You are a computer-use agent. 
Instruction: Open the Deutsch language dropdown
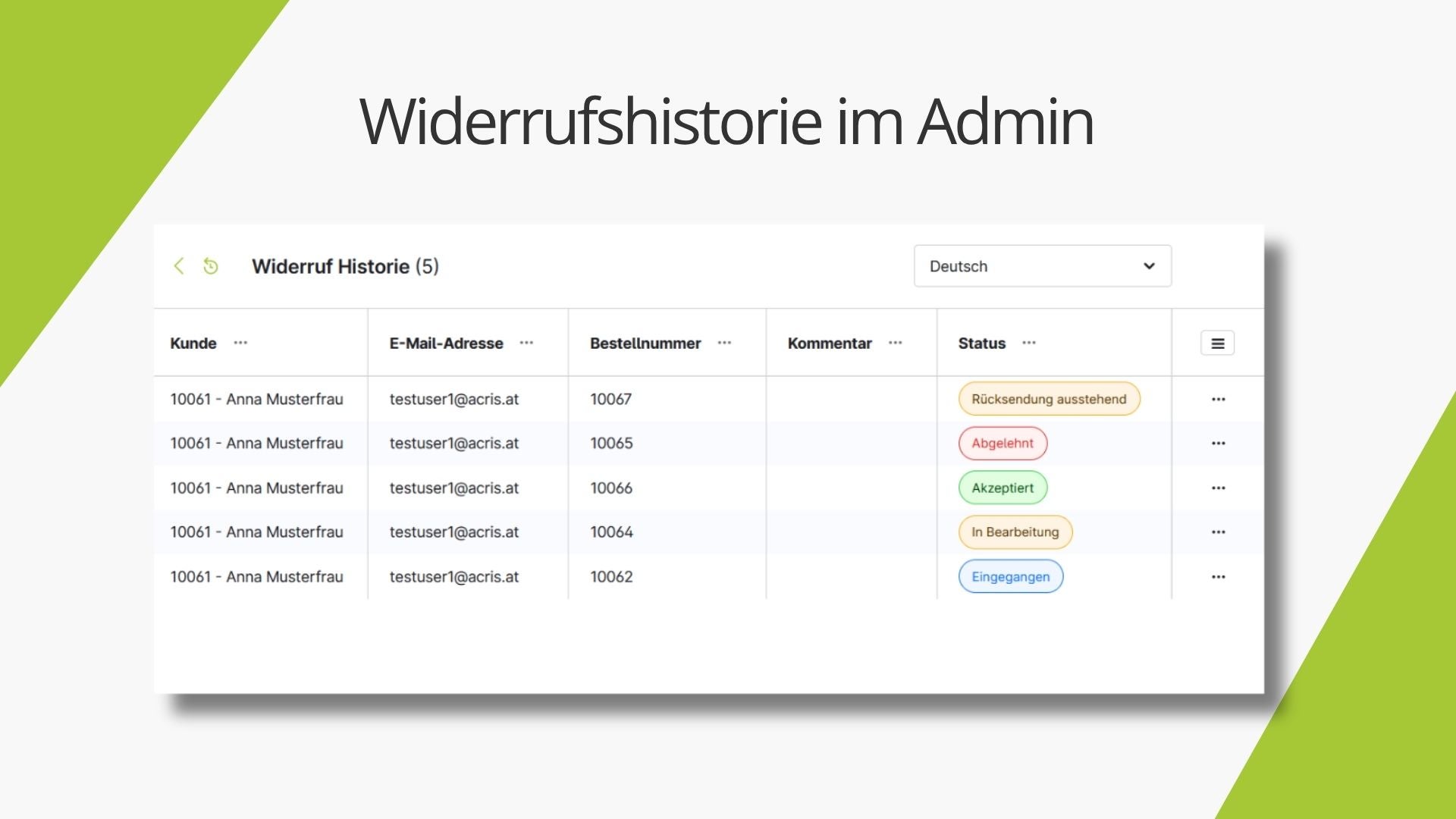[x=1043, y=266]
